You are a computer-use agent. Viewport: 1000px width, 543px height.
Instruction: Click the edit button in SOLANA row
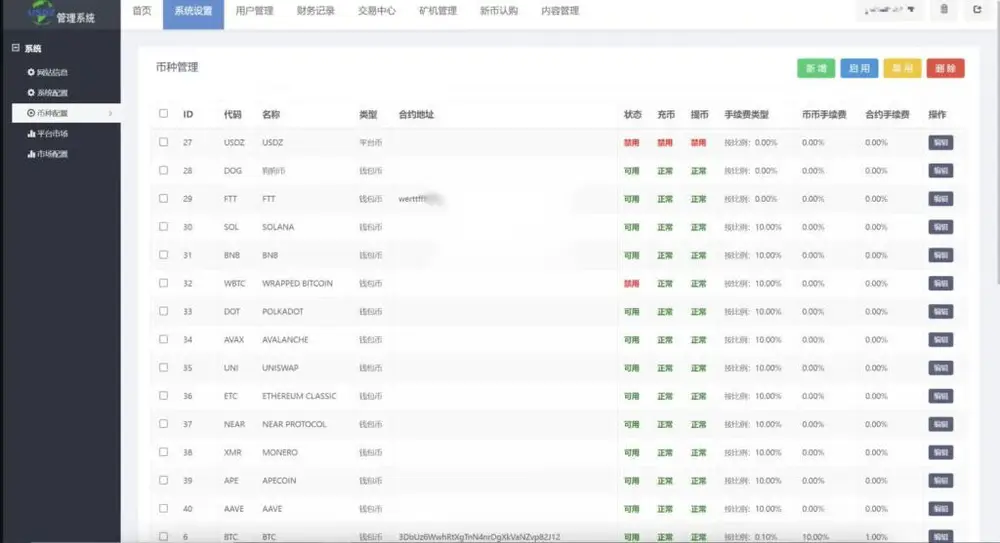pyautogui.click(x=941, y=227)
